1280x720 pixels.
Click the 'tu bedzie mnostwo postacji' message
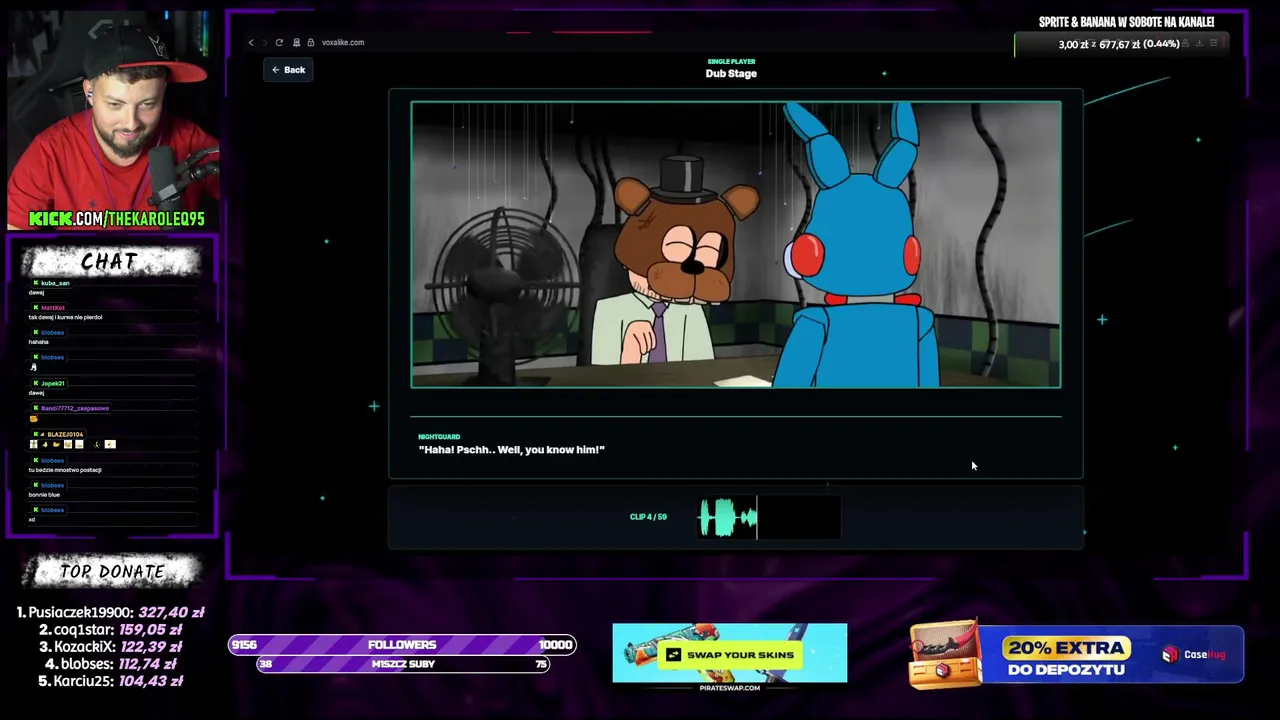65,470
